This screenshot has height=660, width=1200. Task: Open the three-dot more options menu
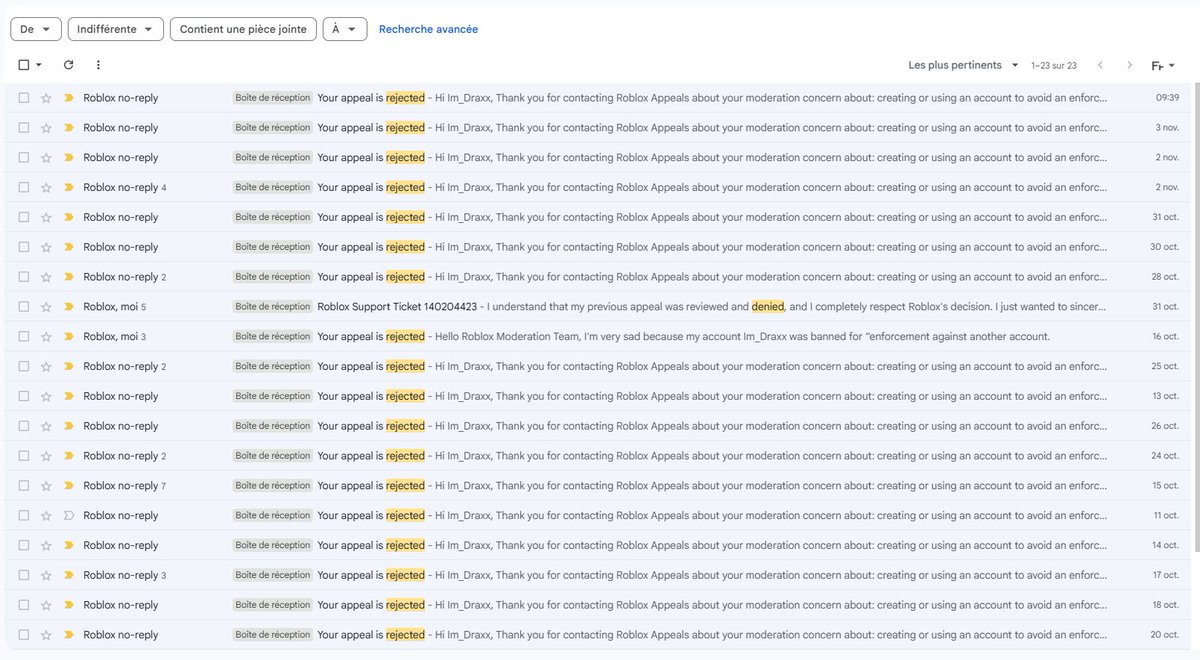98,65
